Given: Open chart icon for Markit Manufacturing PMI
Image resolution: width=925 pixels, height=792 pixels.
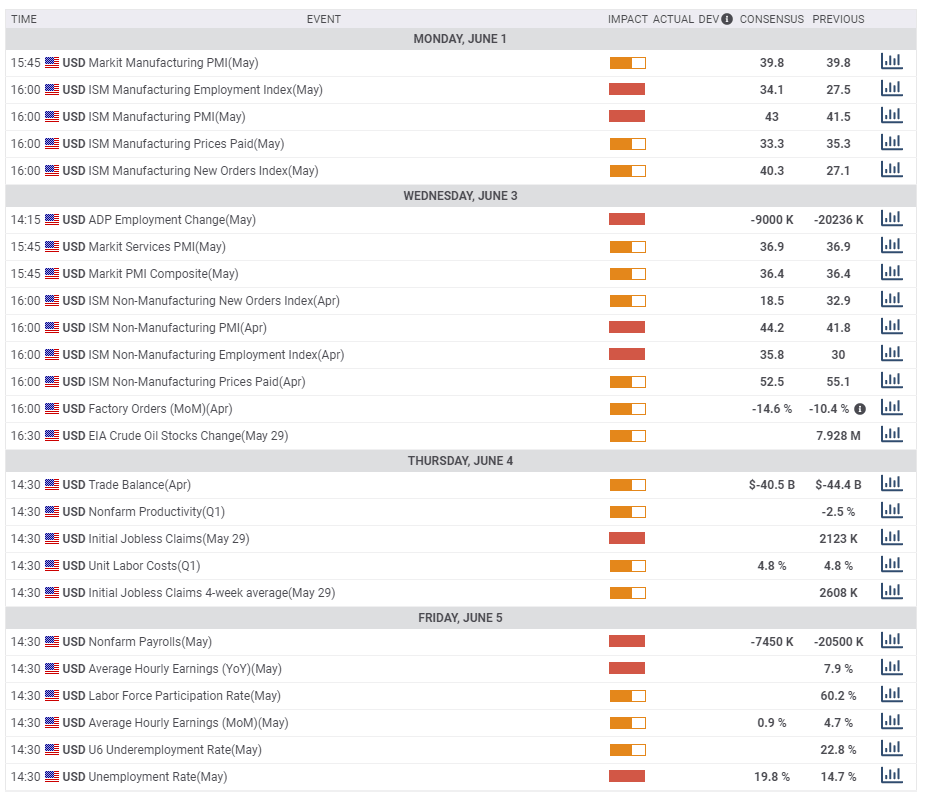Looking at the screenshot, I should tap(891, 62).
